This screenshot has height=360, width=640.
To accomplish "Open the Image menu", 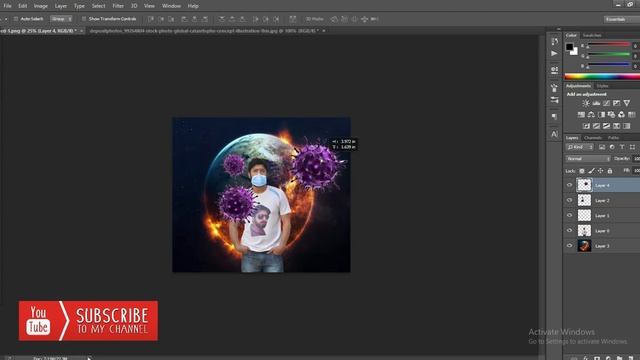I will (40, 6).
